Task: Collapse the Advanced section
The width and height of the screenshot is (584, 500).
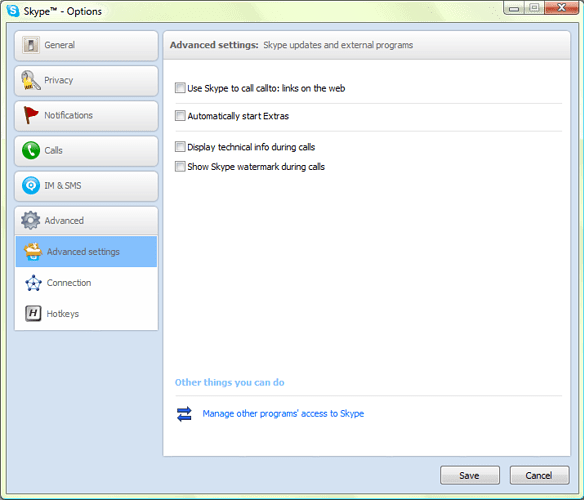Action: [86, 221]
